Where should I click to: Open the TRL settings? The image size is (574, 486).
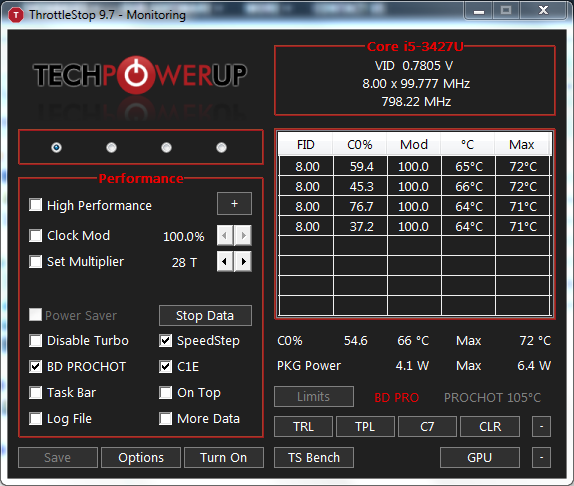(303, 426)
